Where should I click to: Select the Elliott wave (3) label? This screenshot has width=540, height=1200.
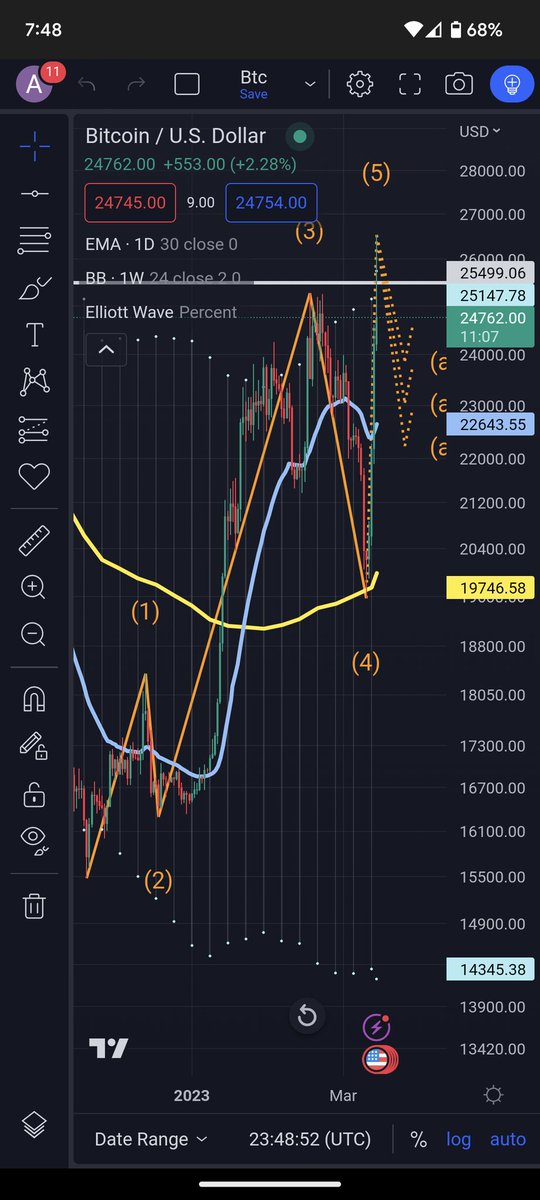tap(308, 232)
